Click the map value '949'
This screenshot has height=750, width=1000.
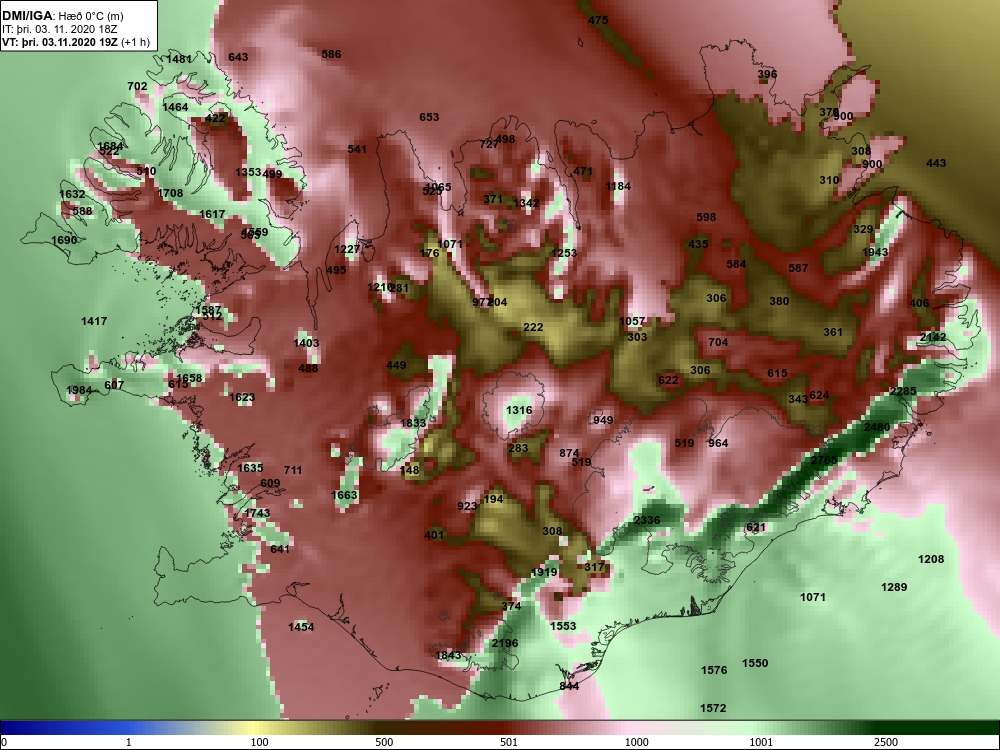coord(603,420)
